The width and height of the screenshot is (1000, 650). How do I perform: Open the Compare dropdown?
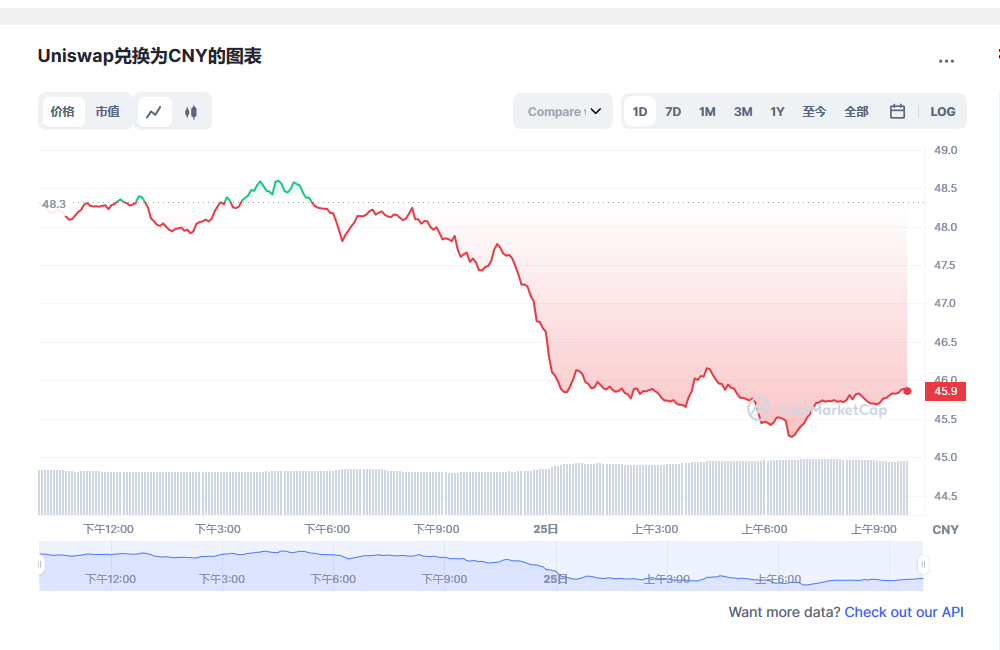tap(563, 112)
